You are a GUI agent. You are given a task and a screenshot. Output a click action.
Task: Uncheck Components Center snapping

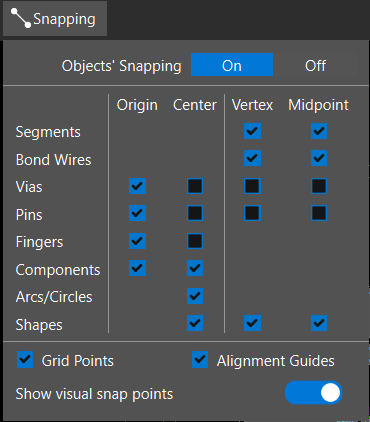195,268
